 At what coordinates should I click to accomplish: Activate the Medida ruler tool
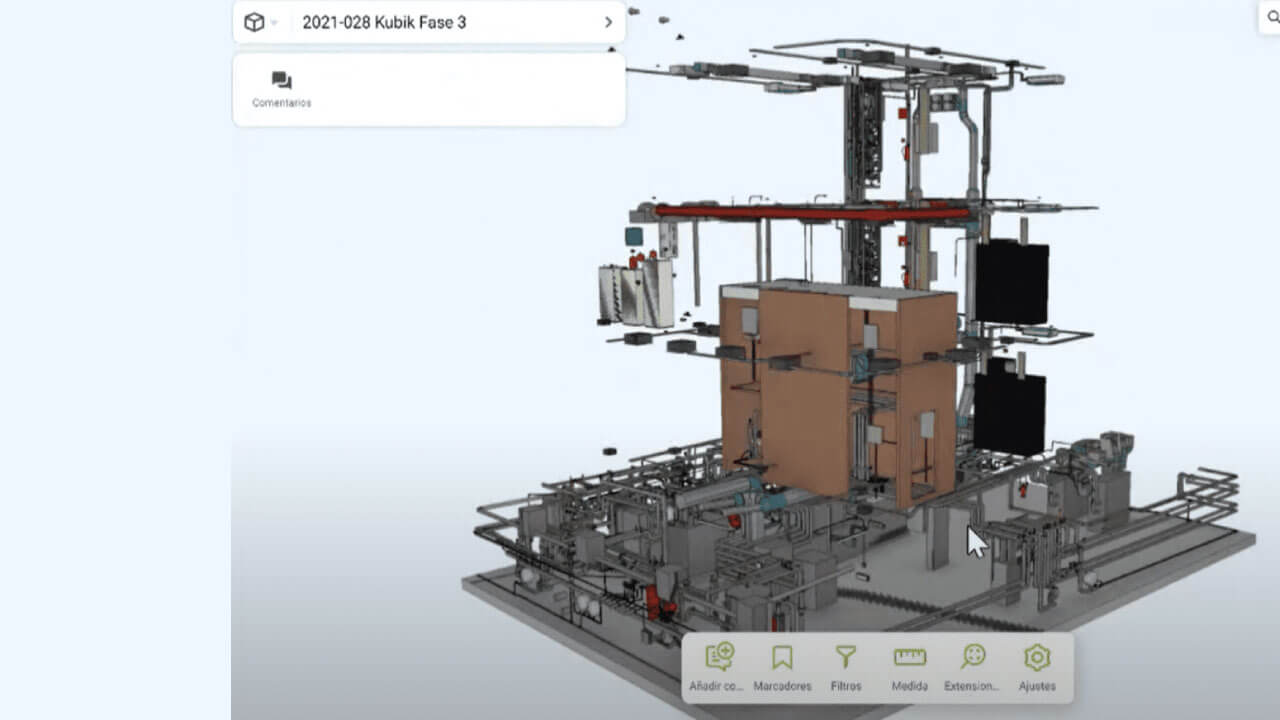pos(910,667)
